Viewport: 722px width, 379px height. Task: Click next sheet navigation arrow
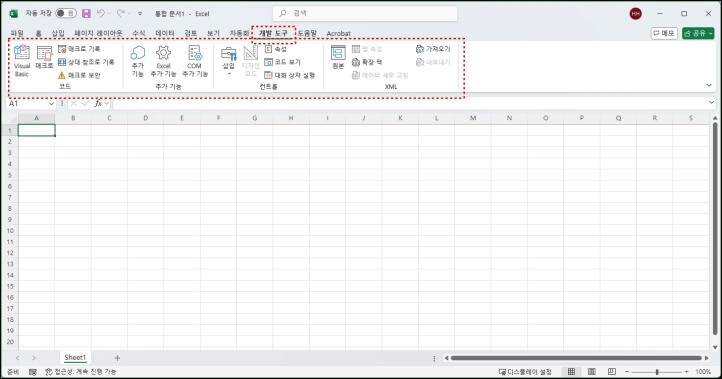[34, 358]
